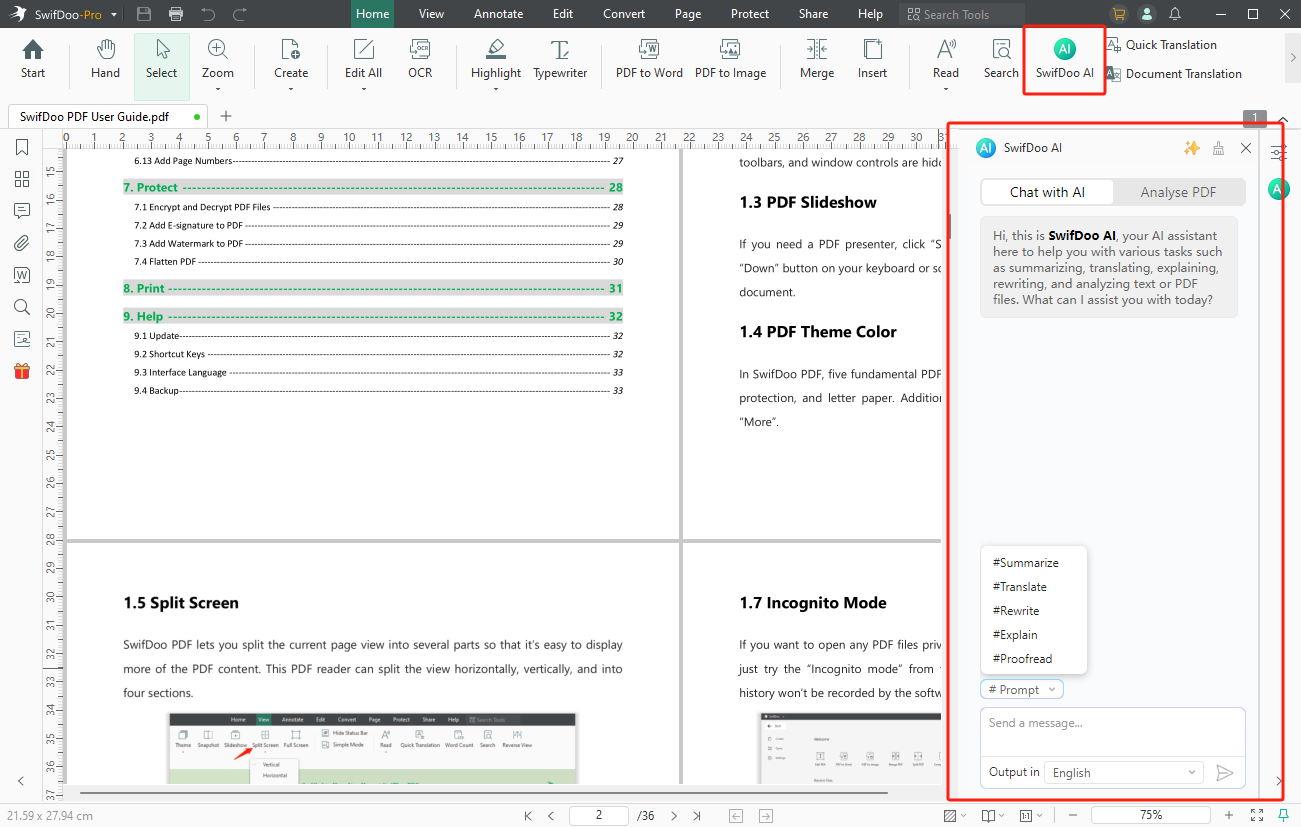This screenshot has height=827, width=1301.
Task: Open the Convert ribbon tab
Action: pyautogui.click(x=624, y=14)
